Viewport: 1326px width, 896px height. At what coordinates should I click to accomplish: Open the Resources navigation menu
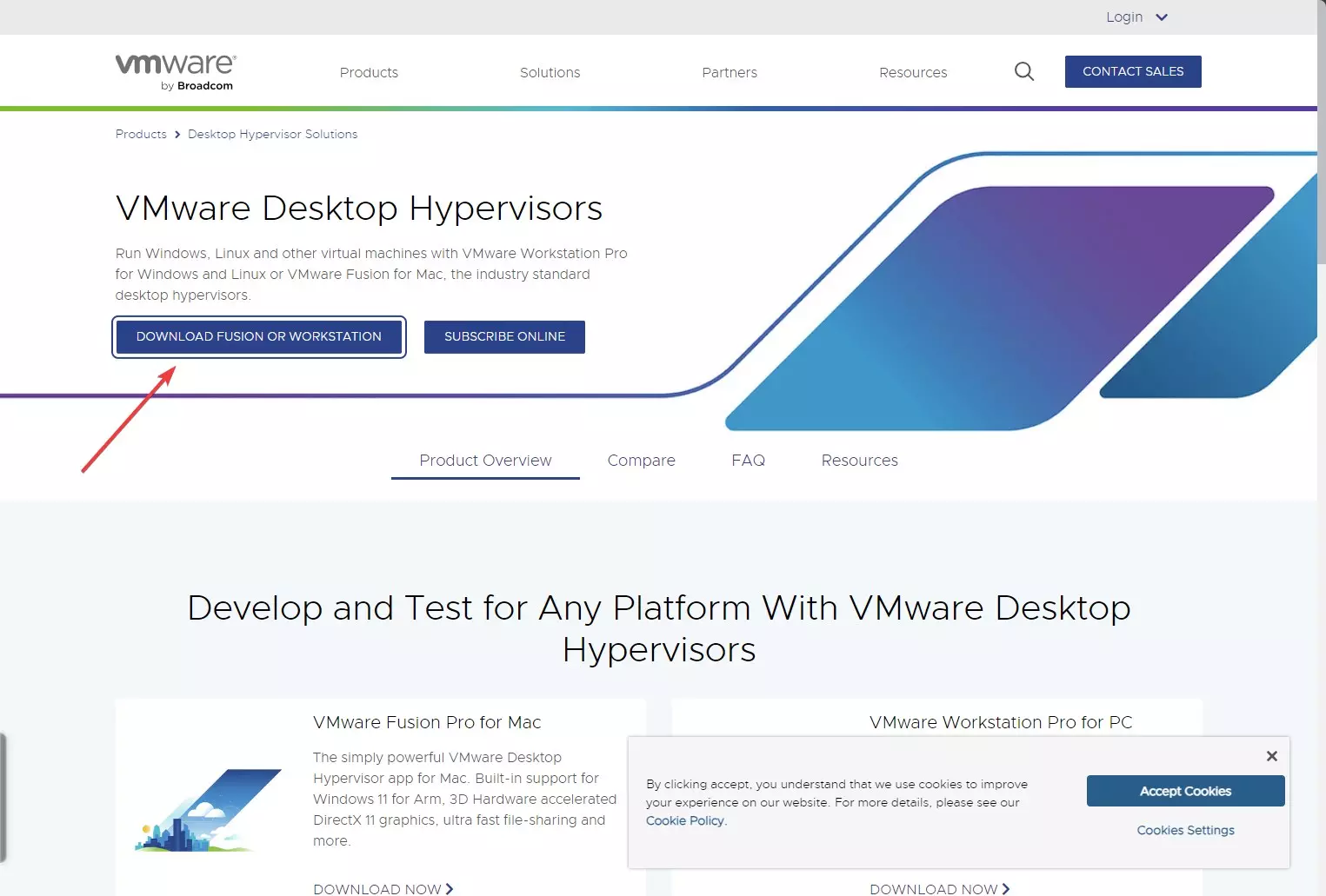[x=913, y=72]
